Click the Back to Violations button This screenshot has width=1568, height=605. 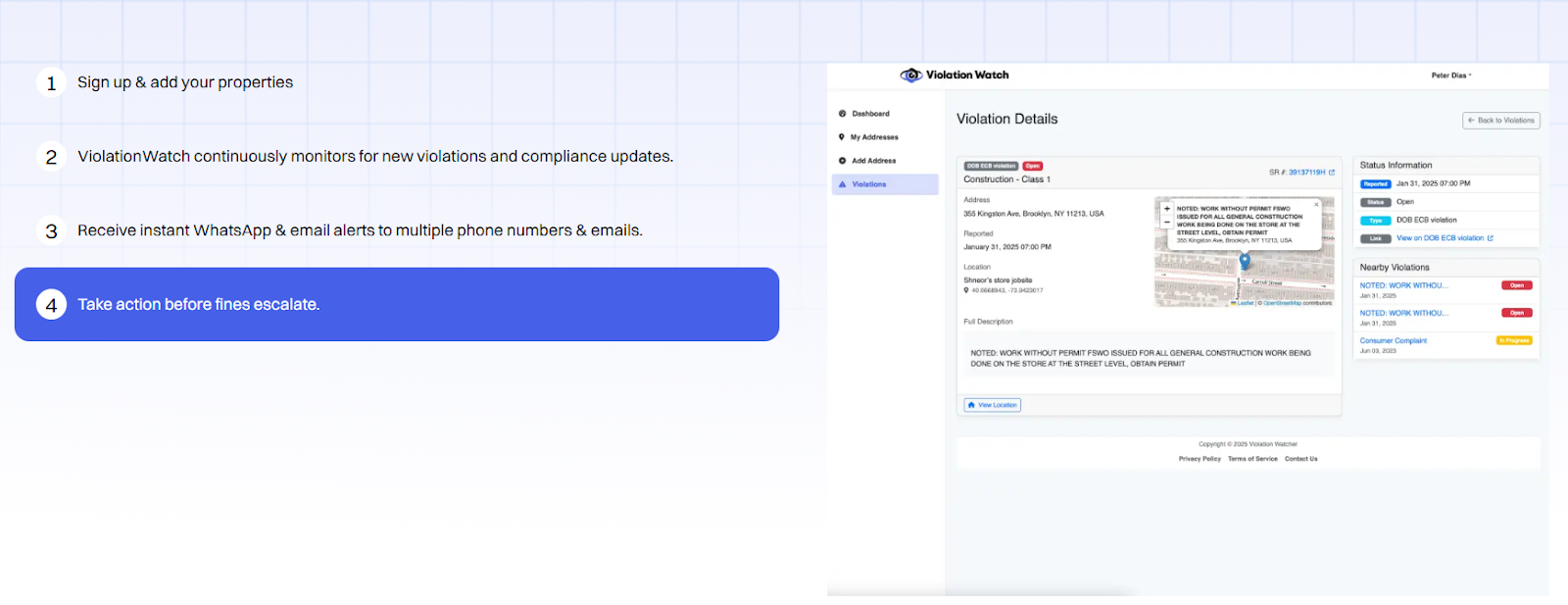tap(1501, 121)
